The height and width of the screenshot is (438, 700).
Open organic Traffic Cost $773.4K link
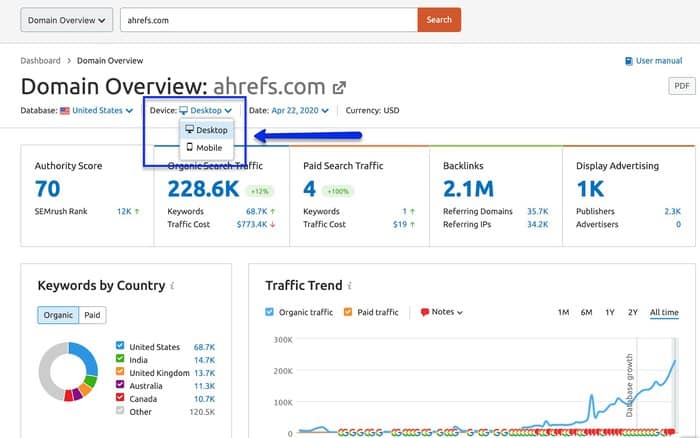(x=252, y=225)
